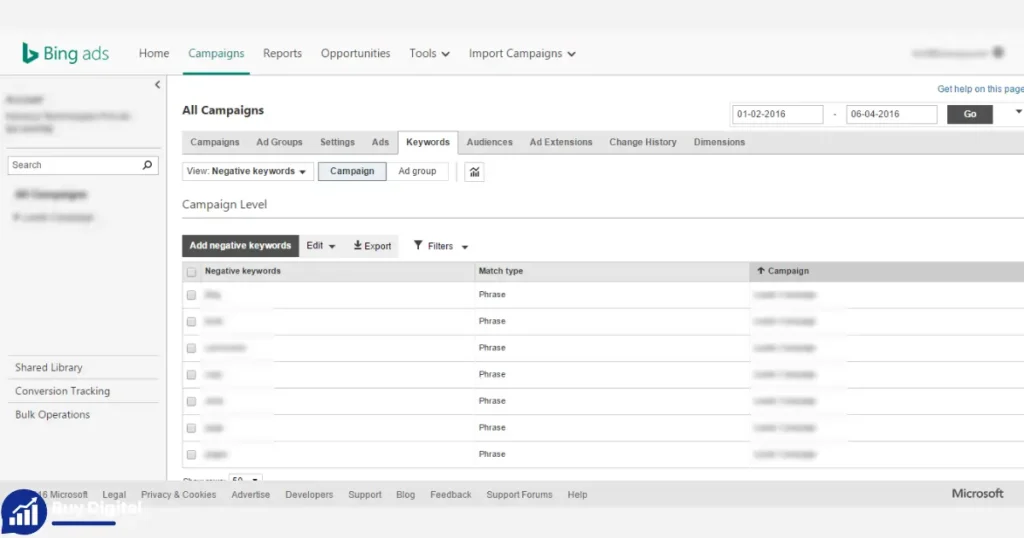Viewport: 1024px width, 538px height.
Task: Click the start date field 01-02-2016
Action: 777,114
